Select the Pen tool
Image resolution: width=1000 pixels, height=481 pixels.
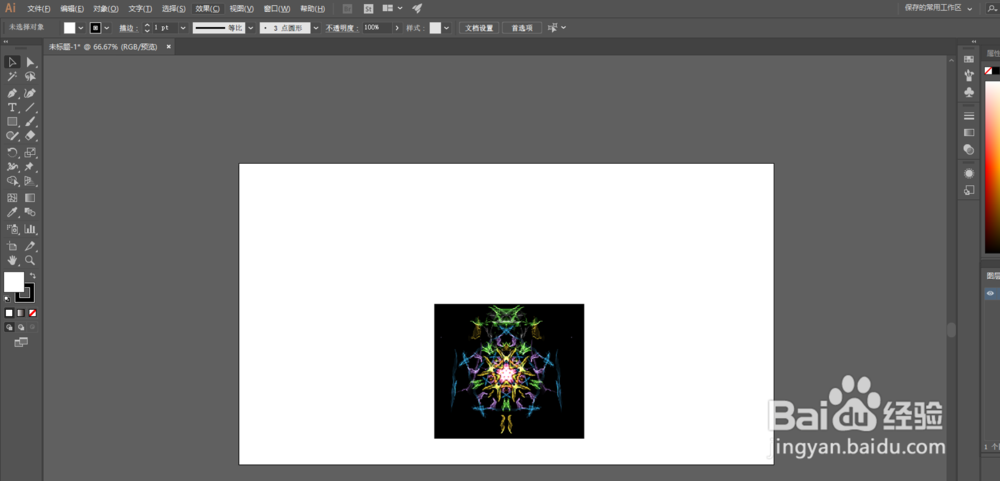coord(12,93)
